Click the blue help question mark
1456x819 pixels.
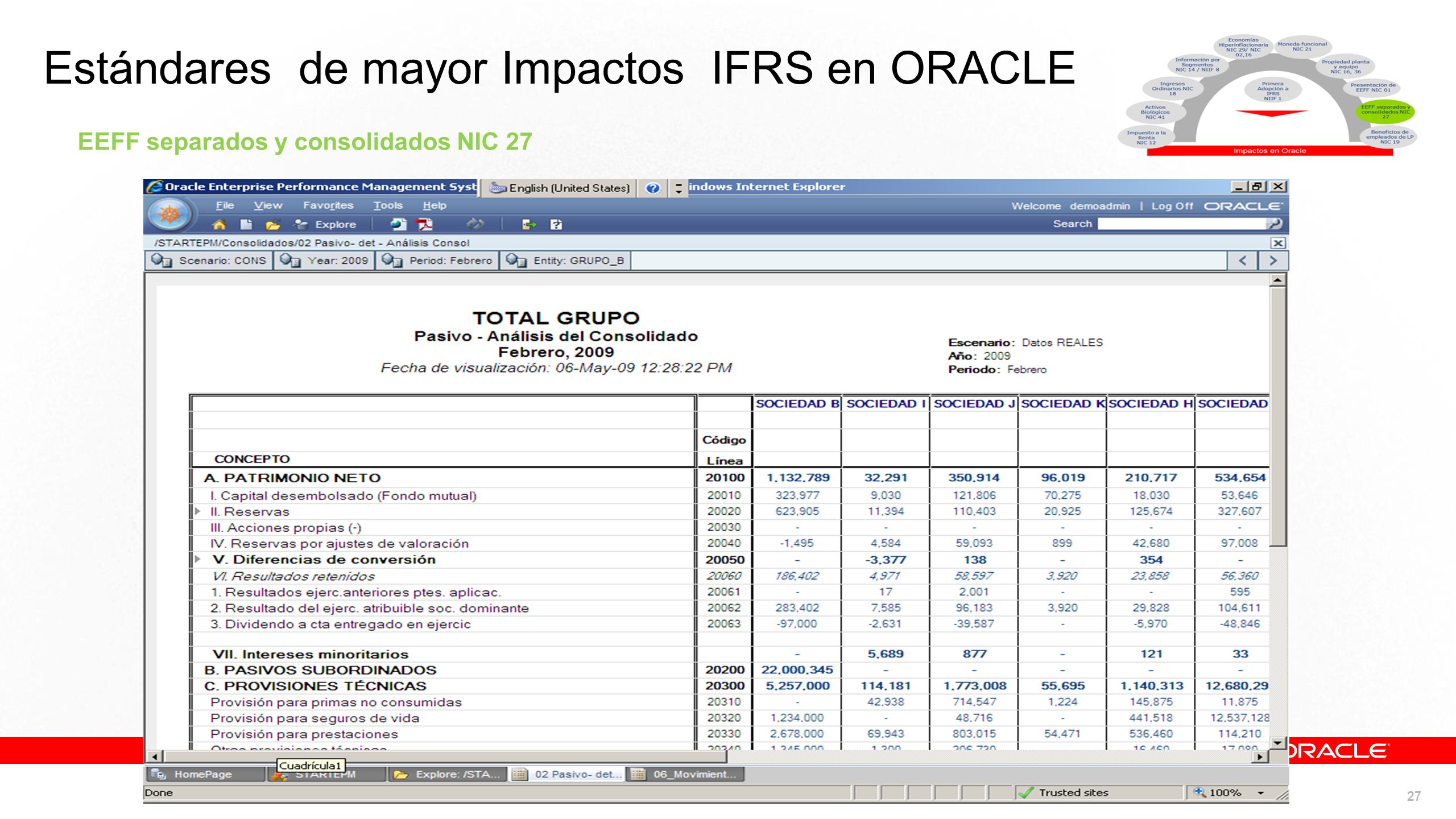pyautogui.click(x=653, y=188)
